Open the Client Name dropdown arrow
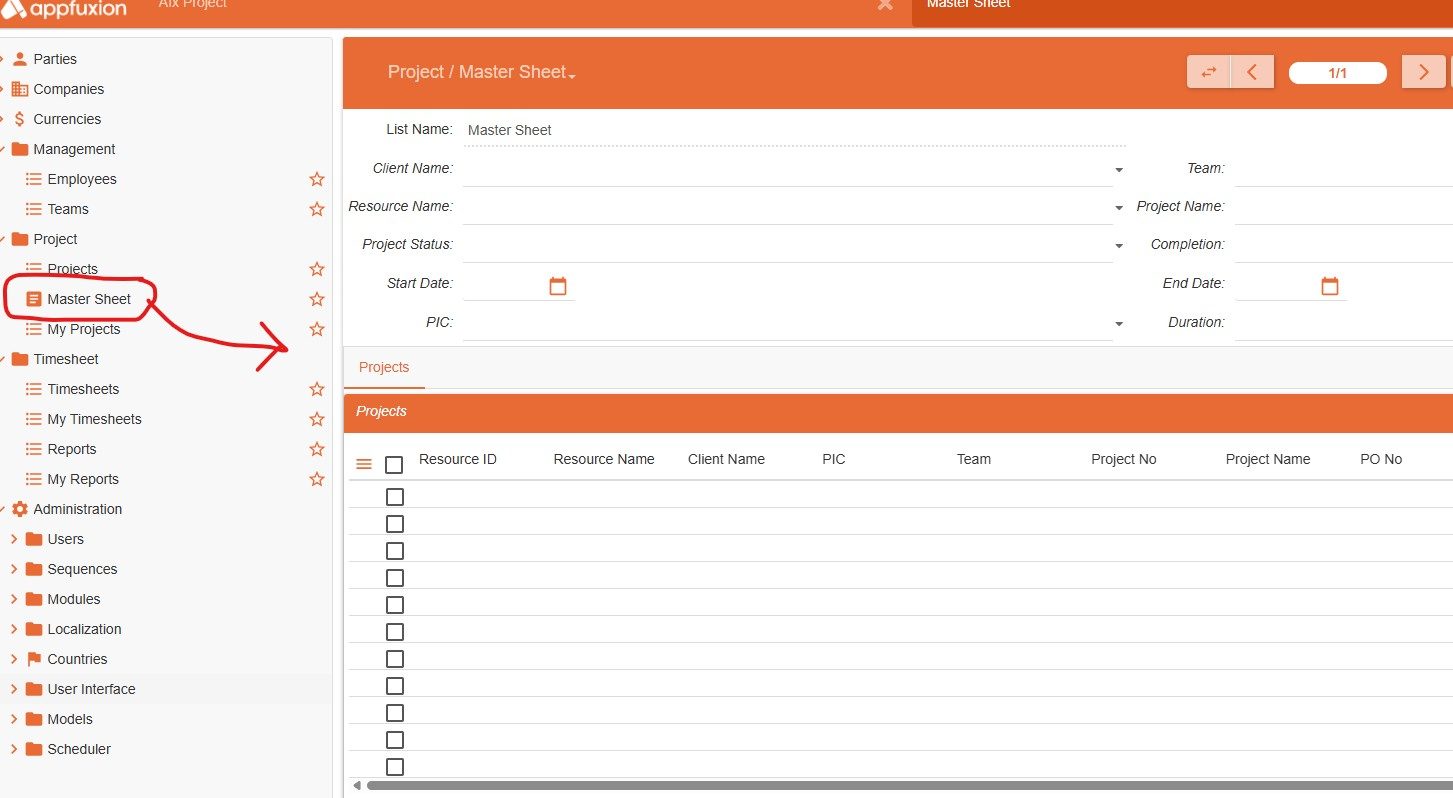The image size is (1453, 798). 1119,171
